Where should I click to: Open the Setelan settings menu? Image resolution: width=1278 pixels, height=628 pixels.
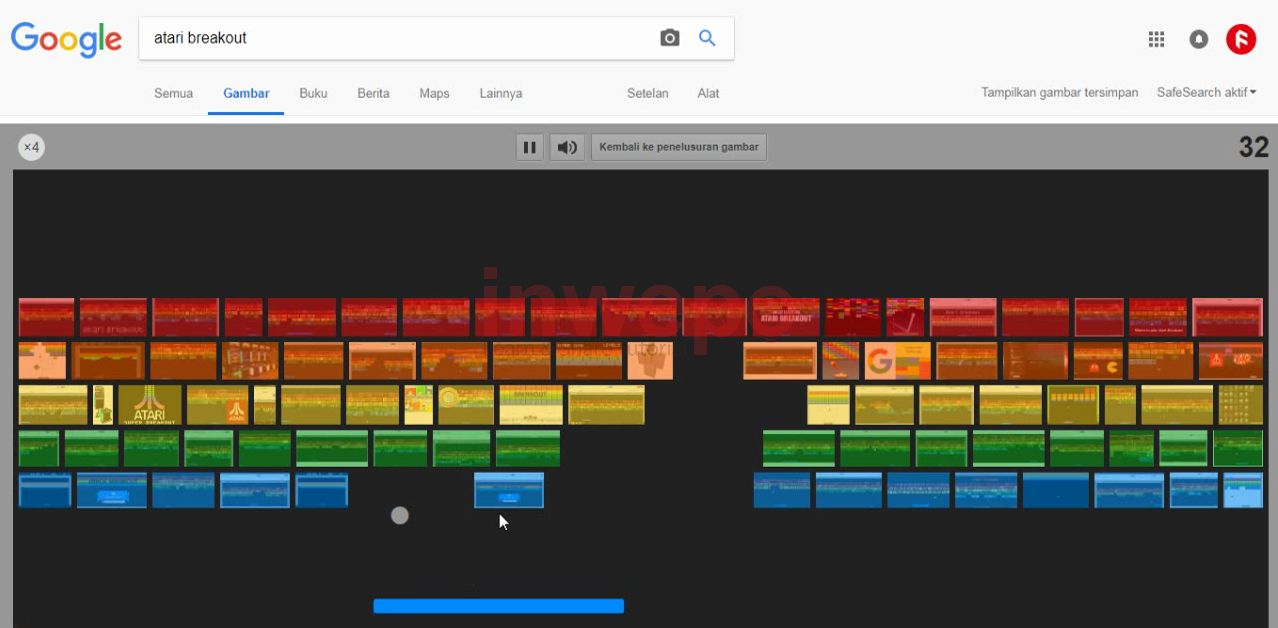[x=647, y=93]
